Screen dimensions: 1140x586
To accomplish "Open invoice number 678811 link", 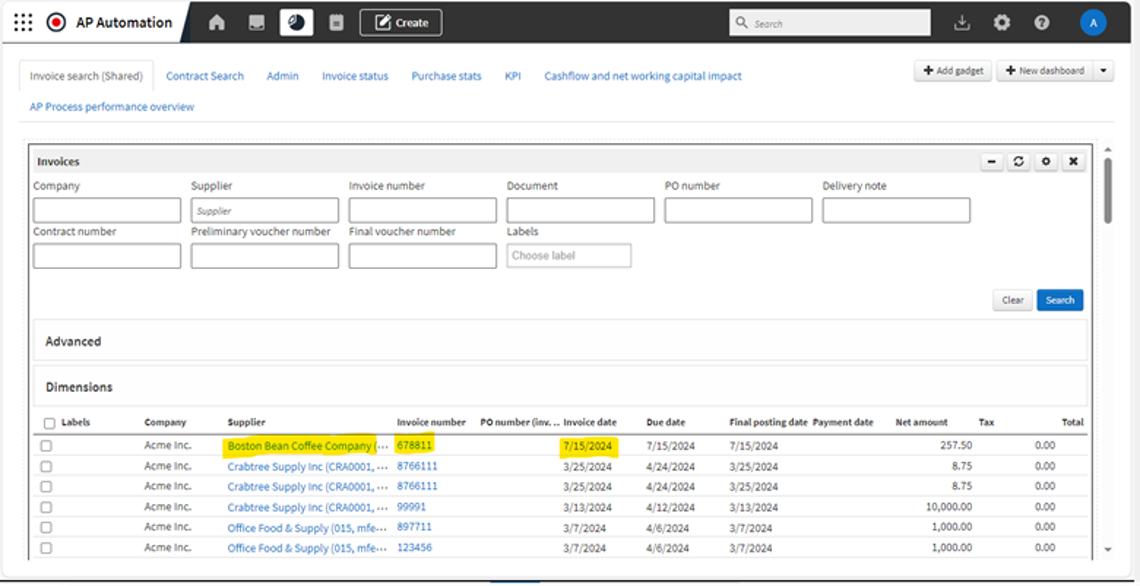I will pos(414,445).
